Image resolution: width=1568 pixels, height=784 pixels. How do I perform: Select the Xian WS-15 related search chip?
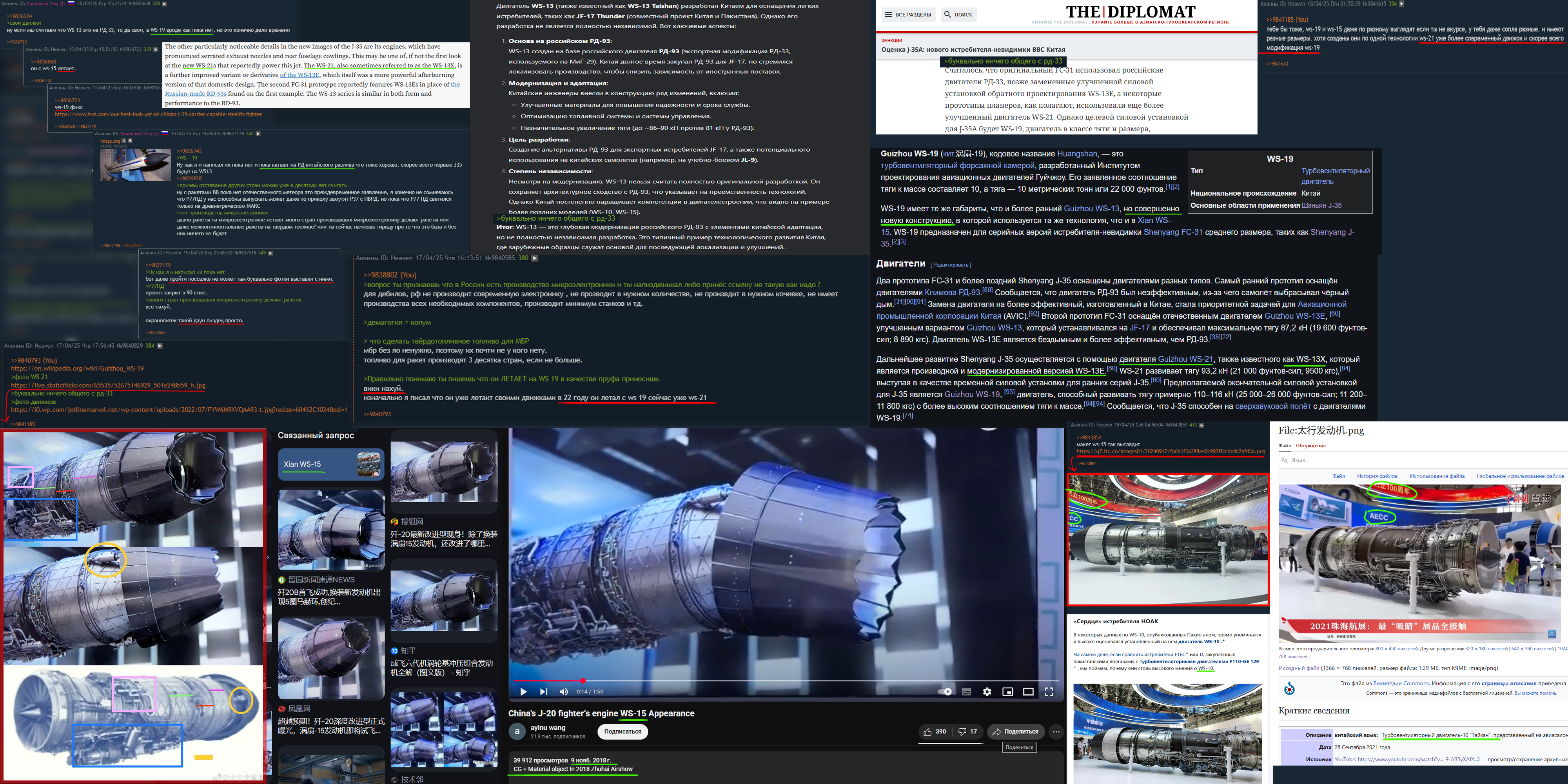point(331,465)
